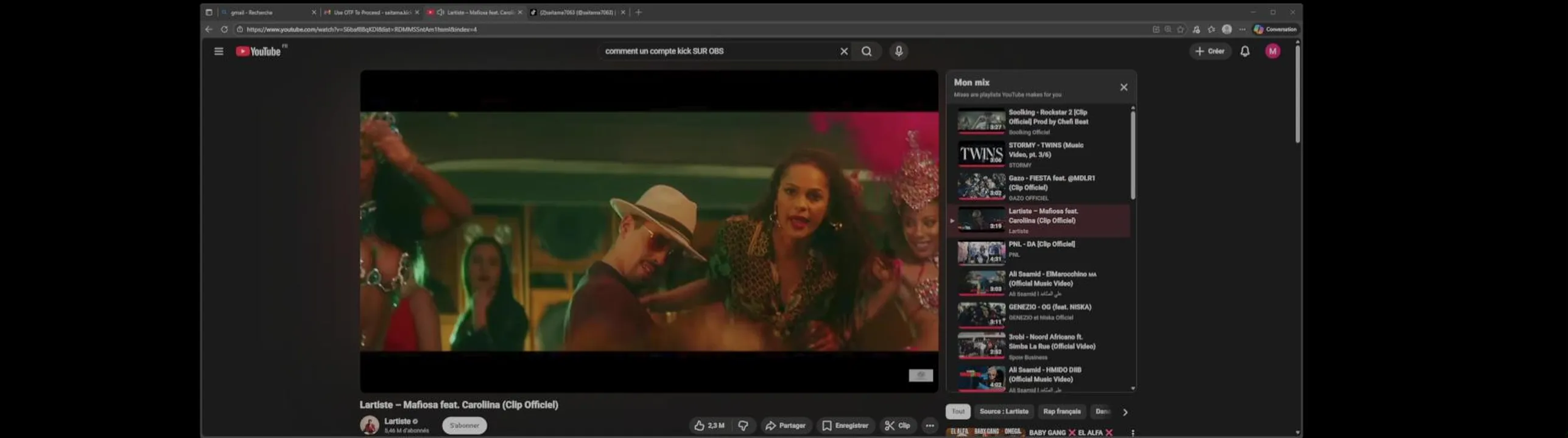Create a clip with Clip button

pyautogui.click(x=898, y=426)
